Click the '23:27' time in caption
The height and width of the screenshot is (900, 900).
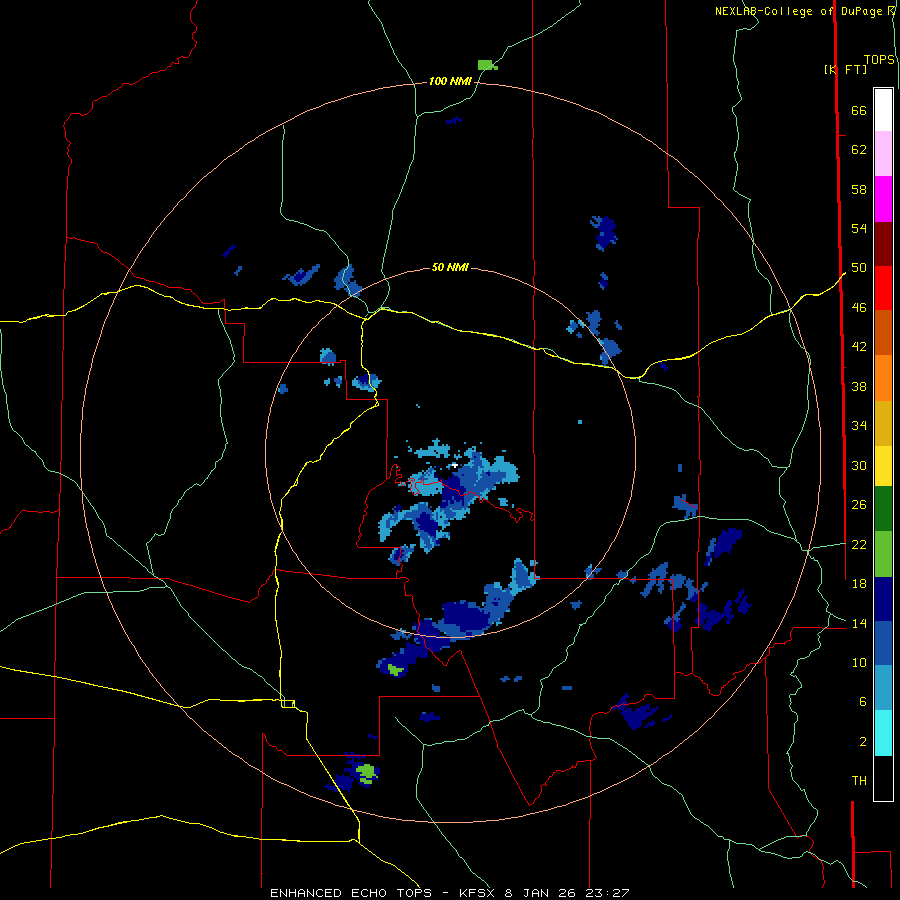coord(607,893)
